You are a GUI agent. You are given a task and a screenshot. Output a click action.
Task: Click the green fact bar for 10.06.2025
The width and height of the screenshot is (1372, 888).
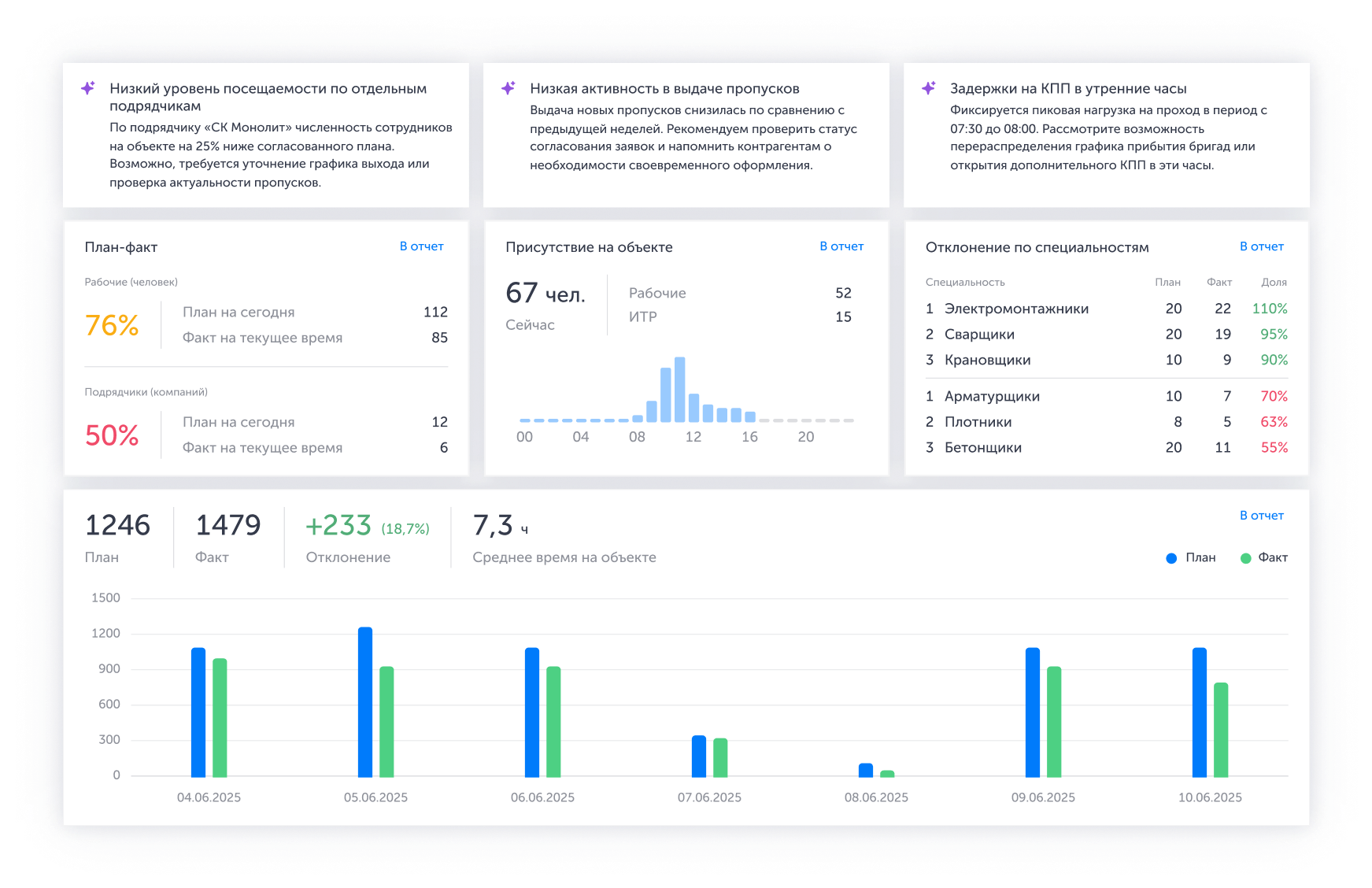[x=1221, y=729]
